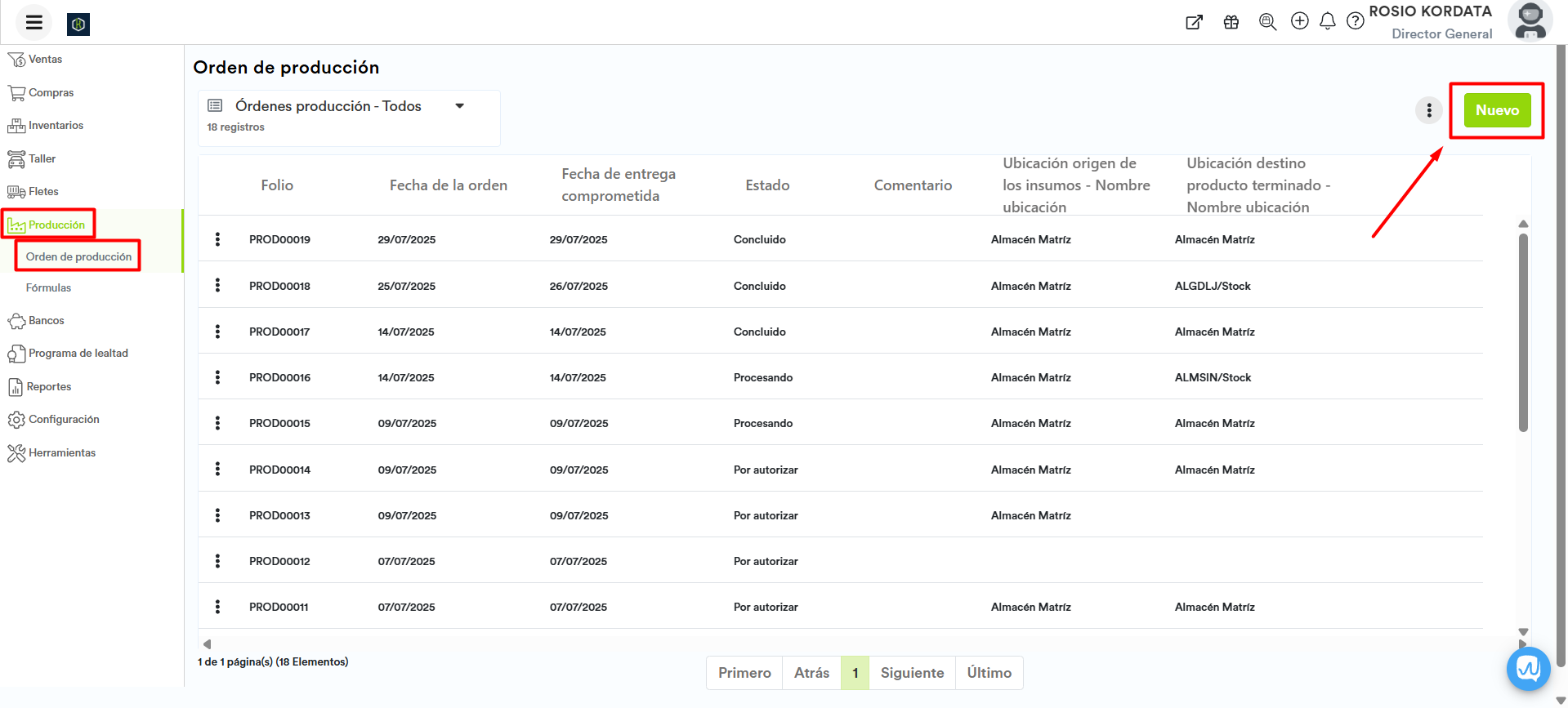This screenshot has height=708, width=1568.
Task: Open the chat bubble widget
Action: [1528, 669]
